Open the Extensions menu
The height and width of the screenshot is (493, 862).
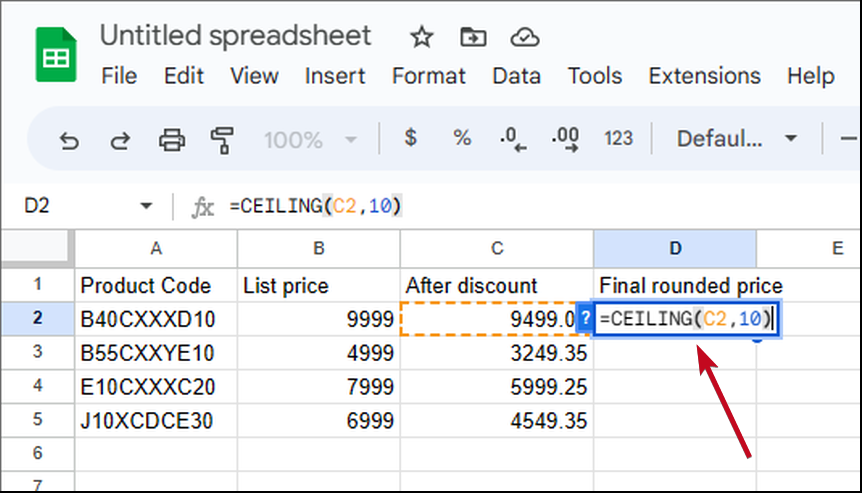(x=704, y=75)
